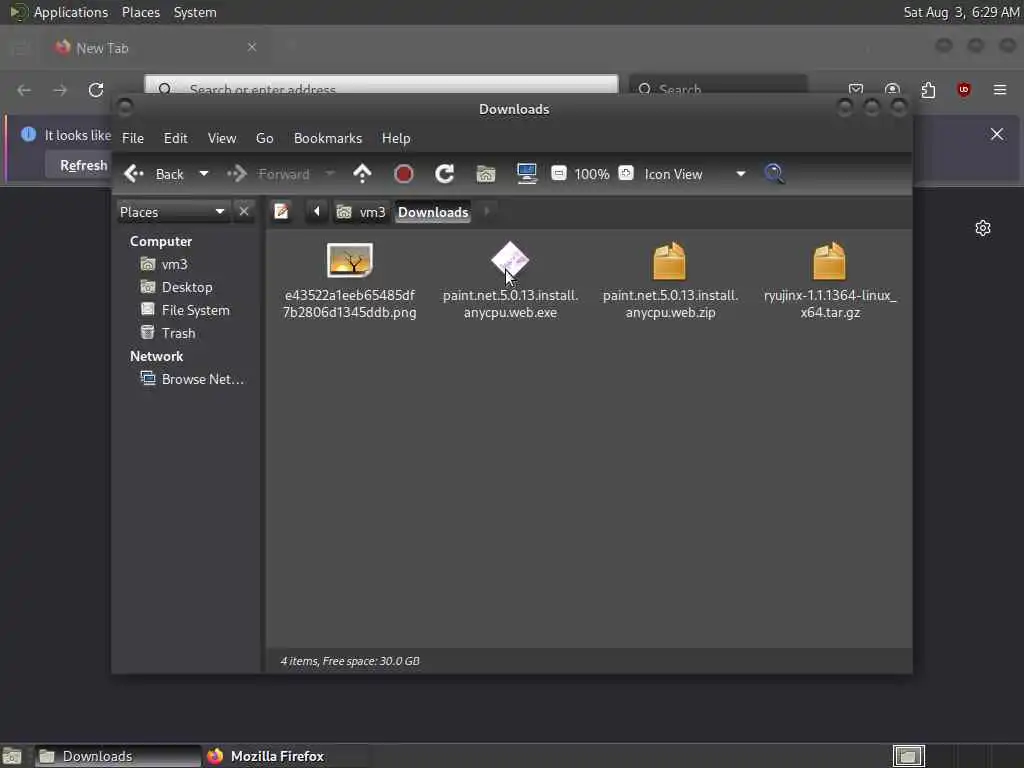Open Trash in the sidebar
1024x768 pixels.
point(178,333)
